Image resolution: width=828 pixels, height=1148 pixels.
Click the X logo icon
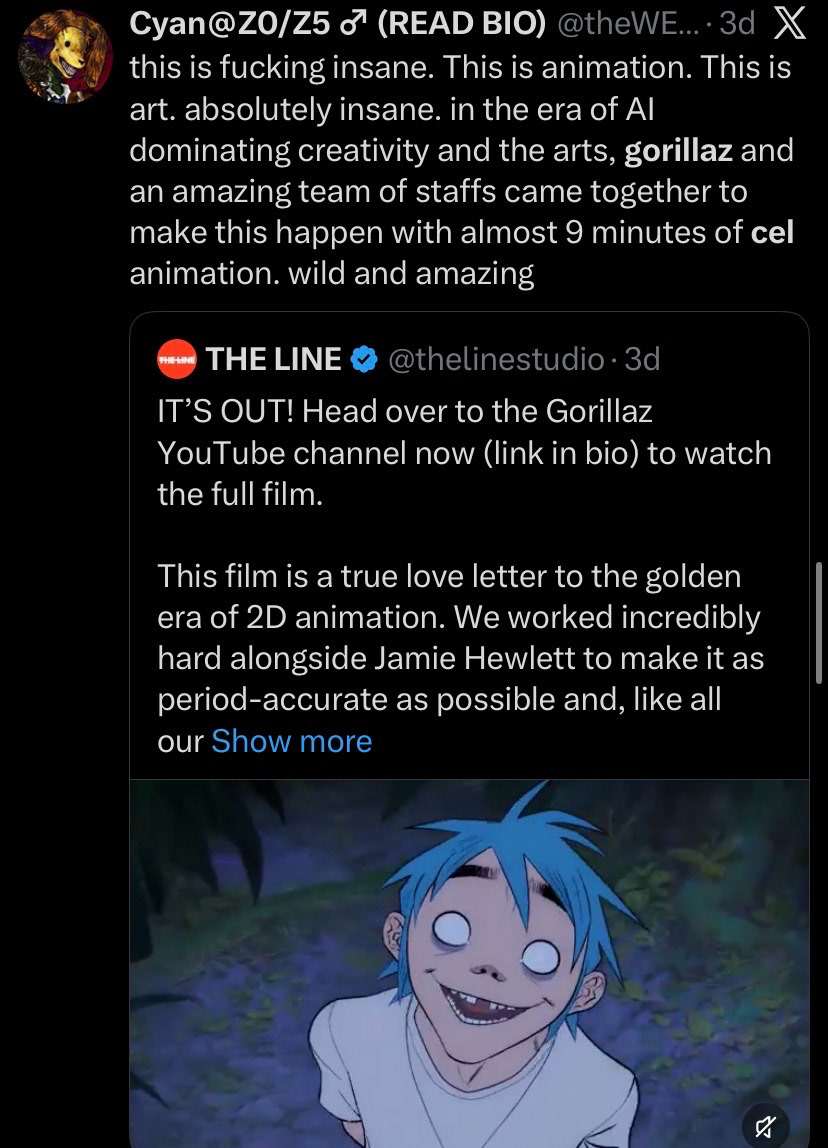pyautogui.click(x=790, y=24)
